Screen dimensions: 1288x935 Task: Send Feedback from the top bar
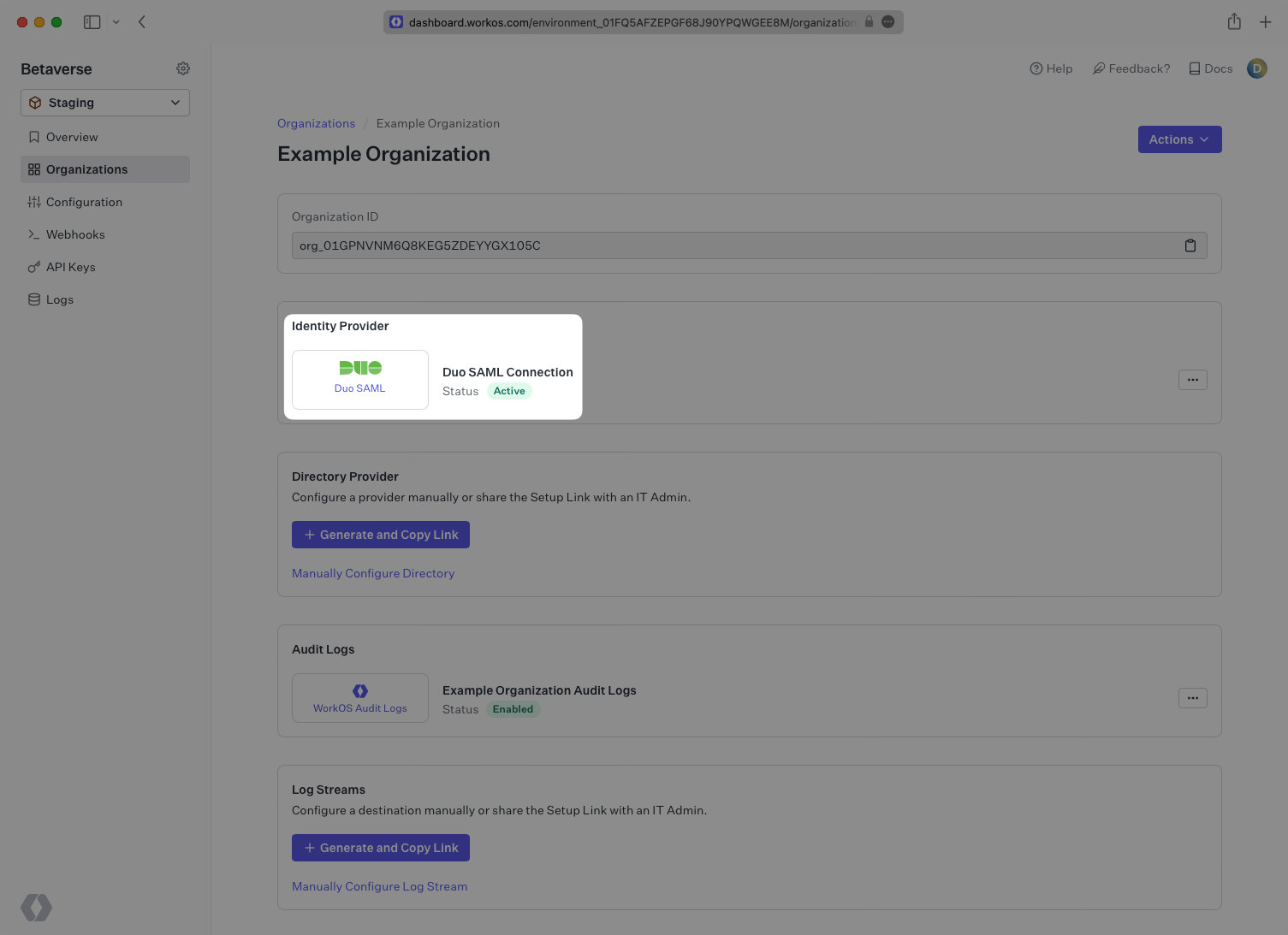tap(1131, 68)
